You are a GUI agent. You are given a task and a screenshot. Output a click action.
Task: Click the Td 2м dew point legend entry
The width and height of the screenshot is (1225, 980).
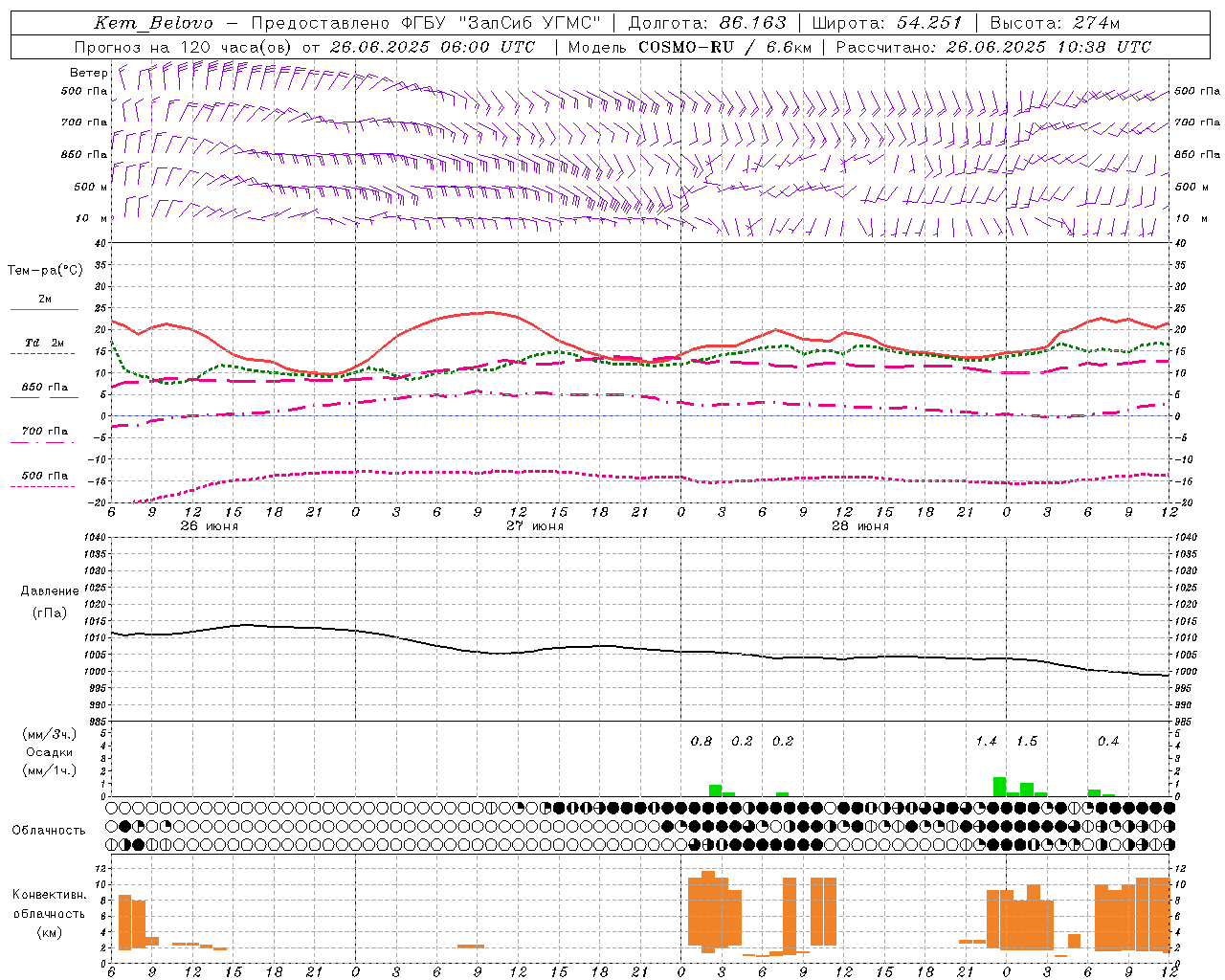pyautogui.click(x=45, y=343)
